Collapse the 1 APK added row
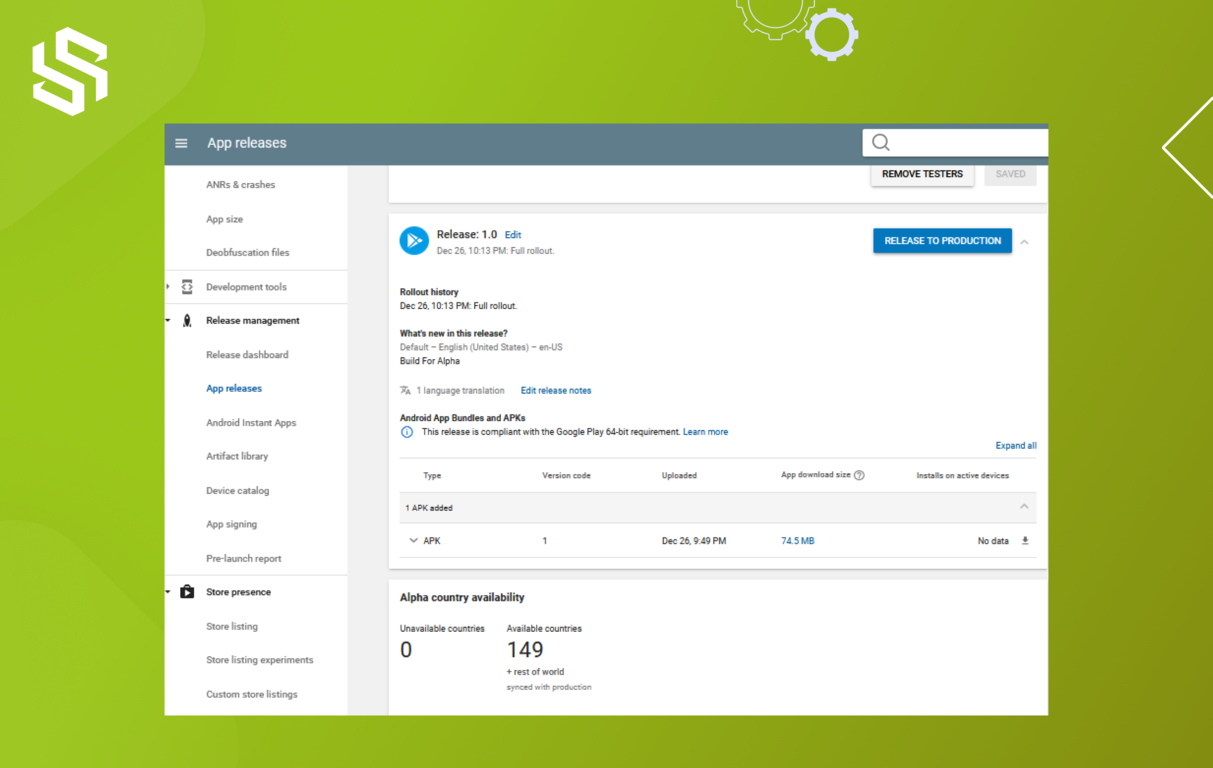 tap(1024, 507)
